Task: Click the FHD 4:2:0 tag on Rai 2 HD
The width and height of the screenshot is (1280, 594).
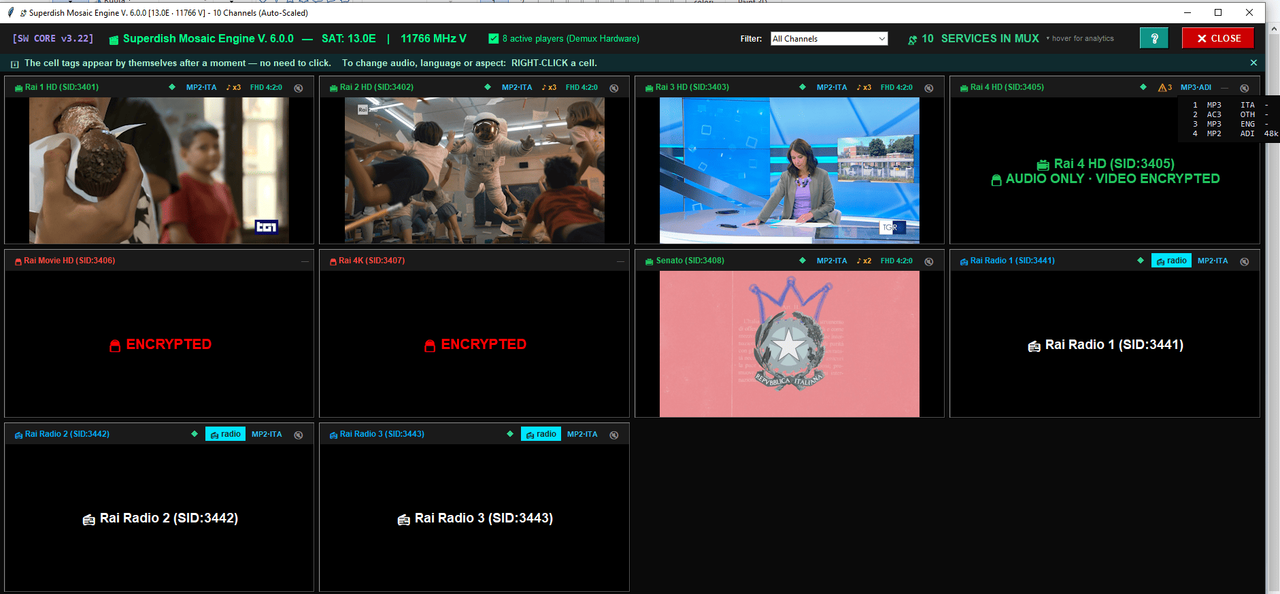Action: click(582, 87)
